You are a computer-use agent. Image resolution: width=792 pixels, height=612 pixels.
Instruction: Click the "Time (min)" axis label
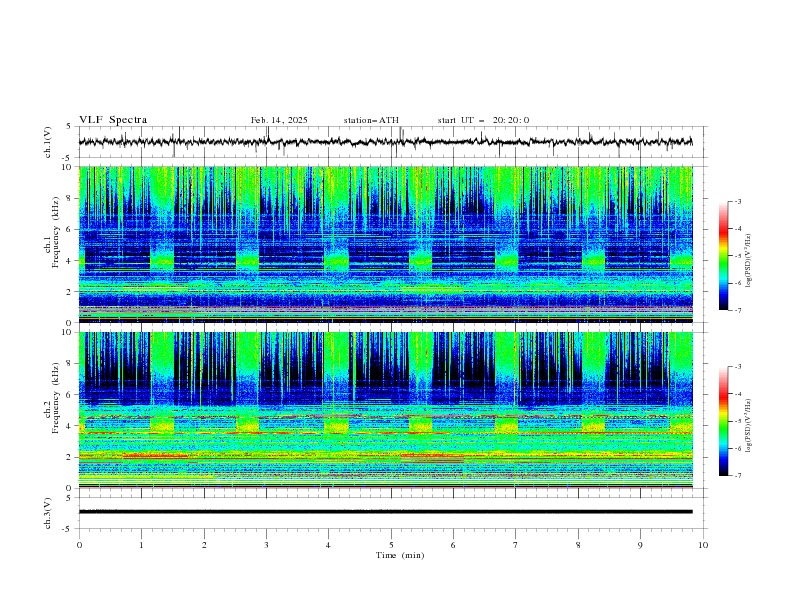coord(400,555)
